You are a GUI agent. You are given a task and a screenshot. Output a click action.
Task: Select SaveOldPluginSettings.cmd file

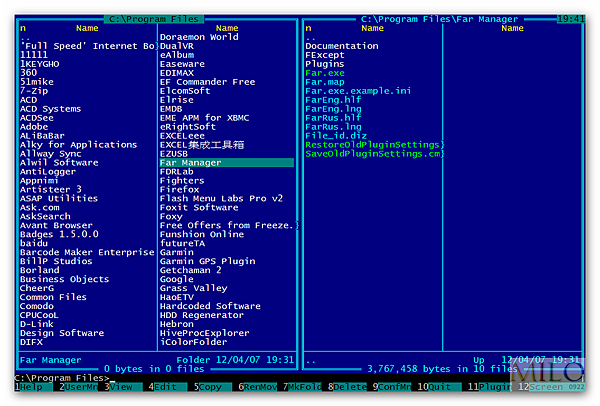point(374,154)
